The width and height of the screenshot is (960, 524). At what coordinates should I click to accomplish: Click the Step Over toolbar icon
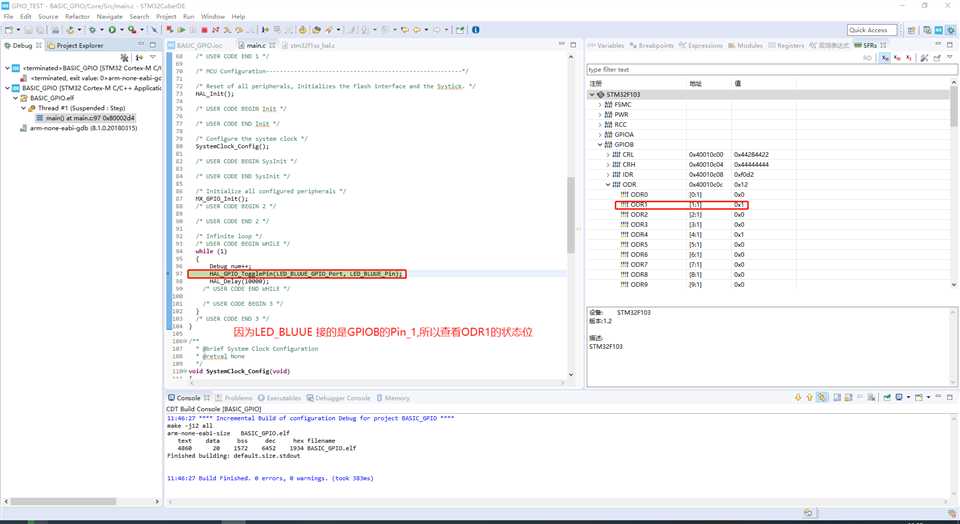pyautogui.click(x=239, y=29)
